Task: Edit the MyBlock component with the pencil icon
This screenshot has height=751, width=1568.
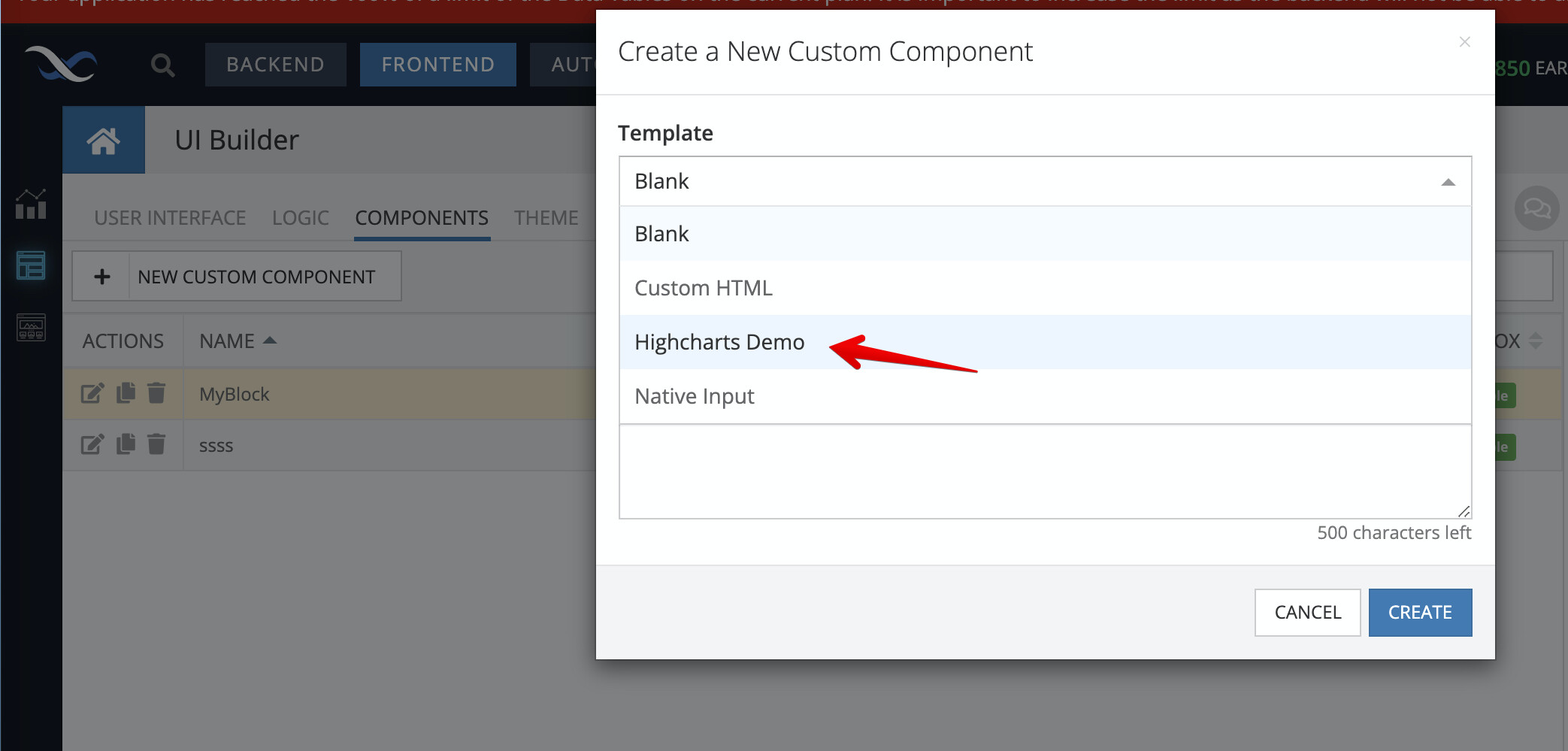Action: click(x=92, y=393)
